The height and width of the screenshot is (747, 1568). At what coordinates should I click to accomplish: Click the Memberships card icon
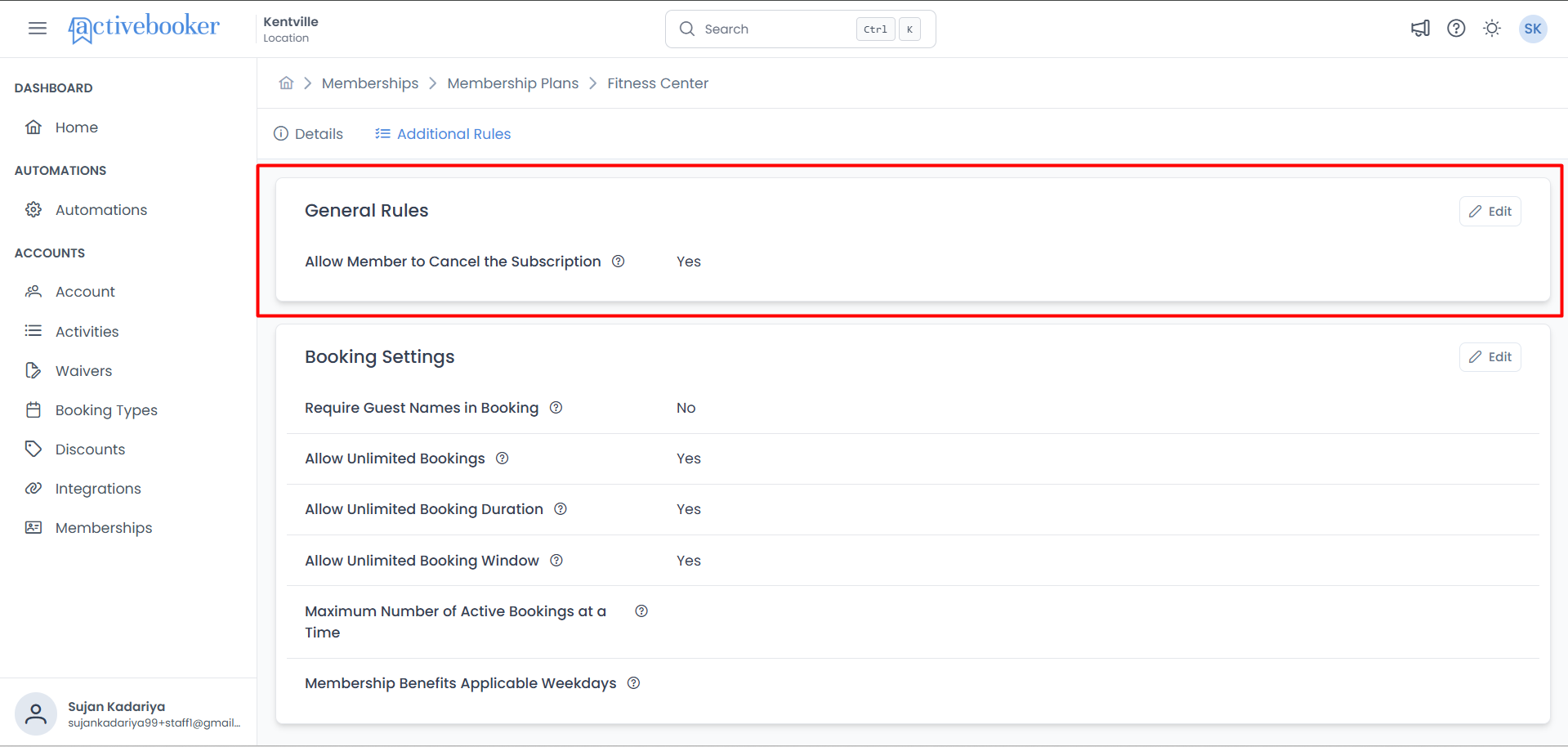pyautogui.click(x=34, y=527)
